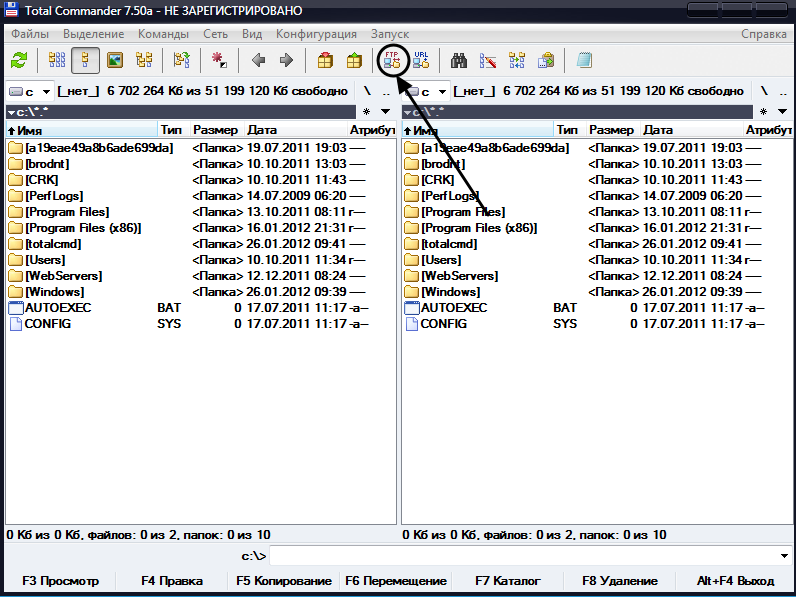Sort left panel by Дата column
Screen dimensions: 796x597
pos(296,130)
